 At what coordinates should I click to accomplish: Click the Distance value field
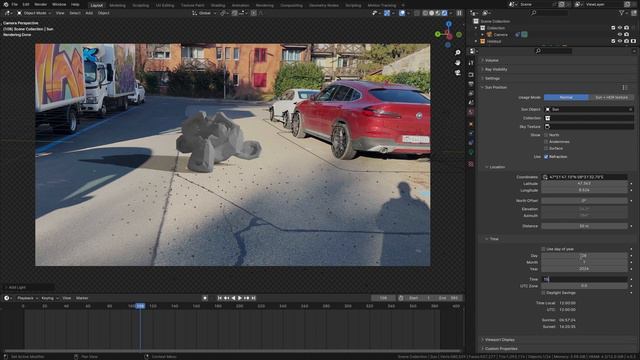coord(584,226)
